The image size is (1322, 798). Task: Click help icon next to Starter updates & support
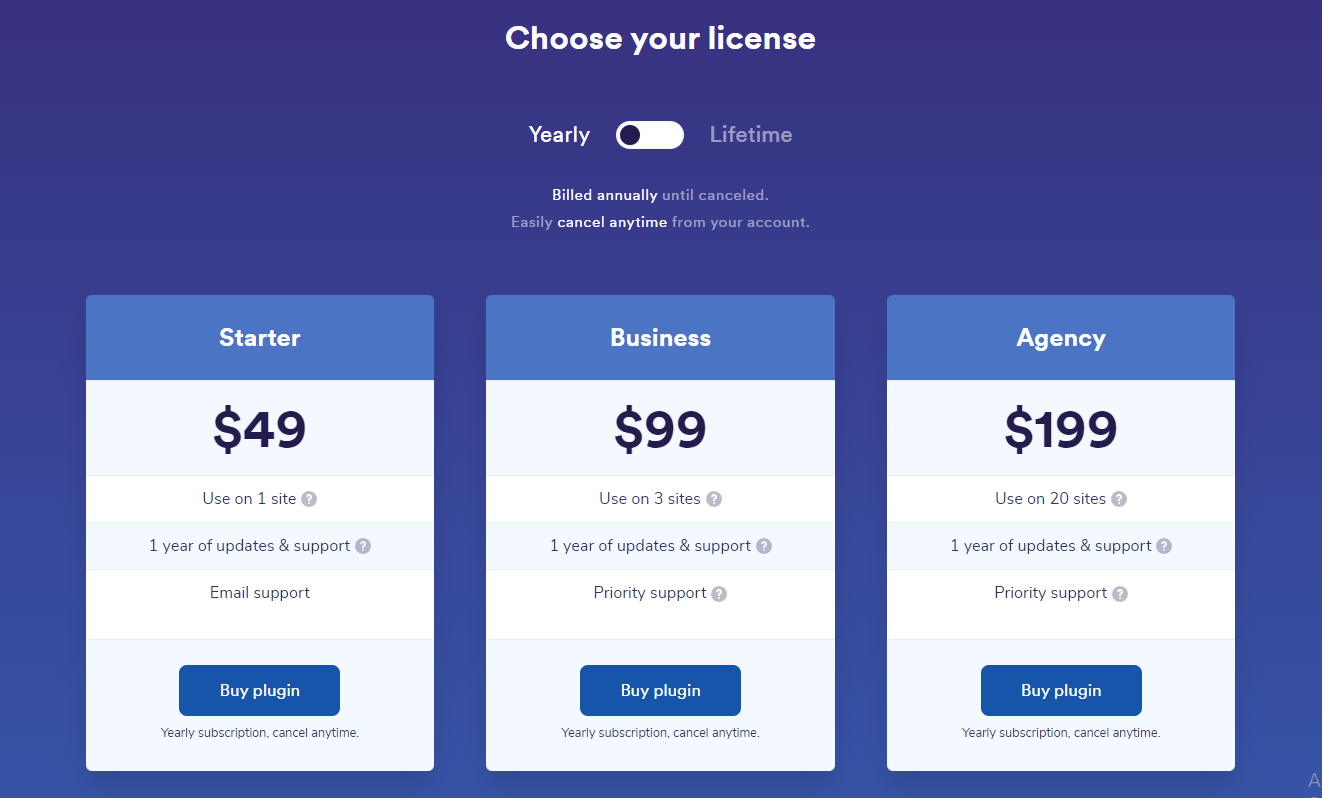pos(363,546)
